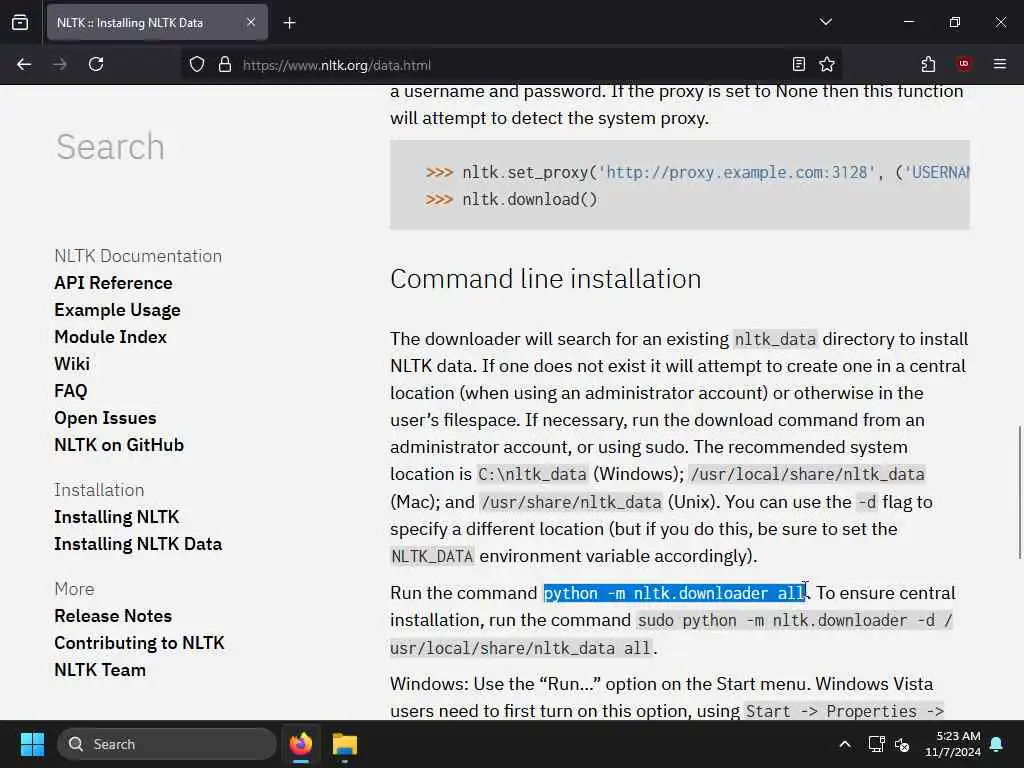Open Contributing to NLTK link

click(x=139, y=643)
